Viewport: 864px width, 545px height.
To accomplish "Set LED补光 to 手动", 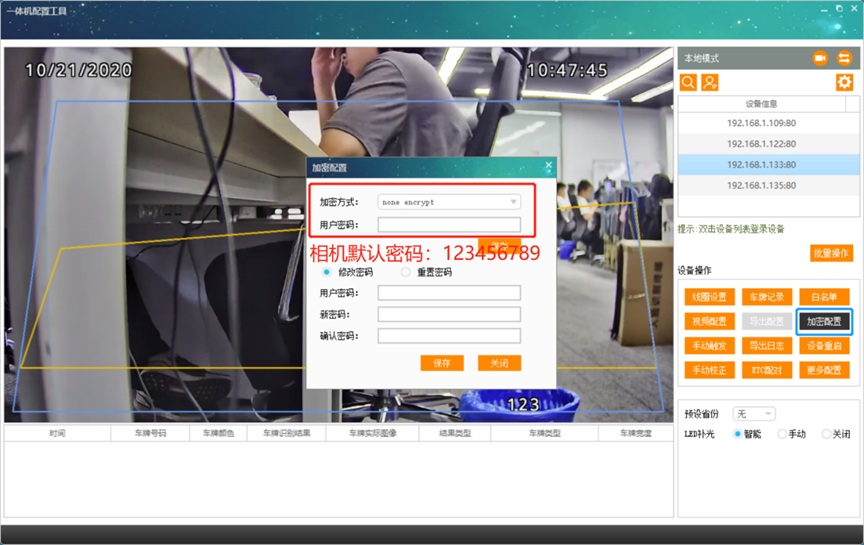I will point(781,434).
